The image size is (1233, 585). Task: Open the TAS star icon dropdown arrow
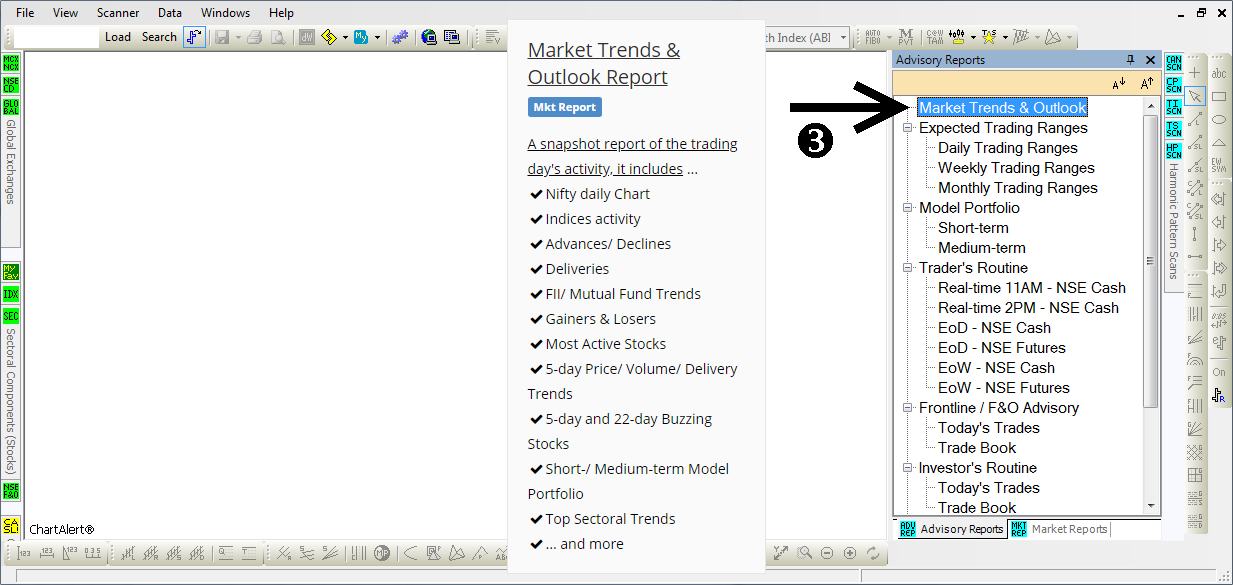[x=1004, y=37]
